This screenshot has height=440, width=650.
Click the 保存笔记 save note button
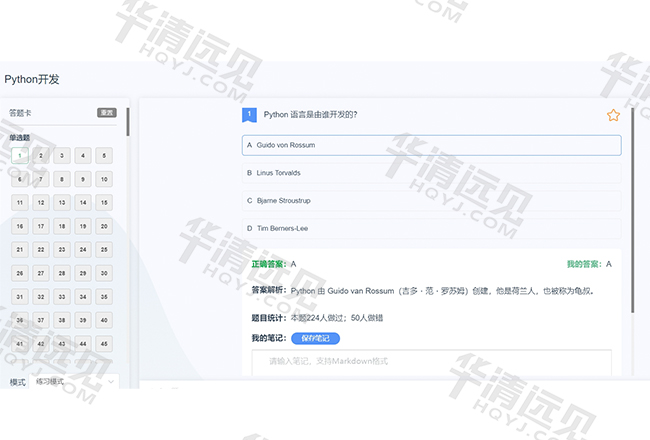point(315,338)
